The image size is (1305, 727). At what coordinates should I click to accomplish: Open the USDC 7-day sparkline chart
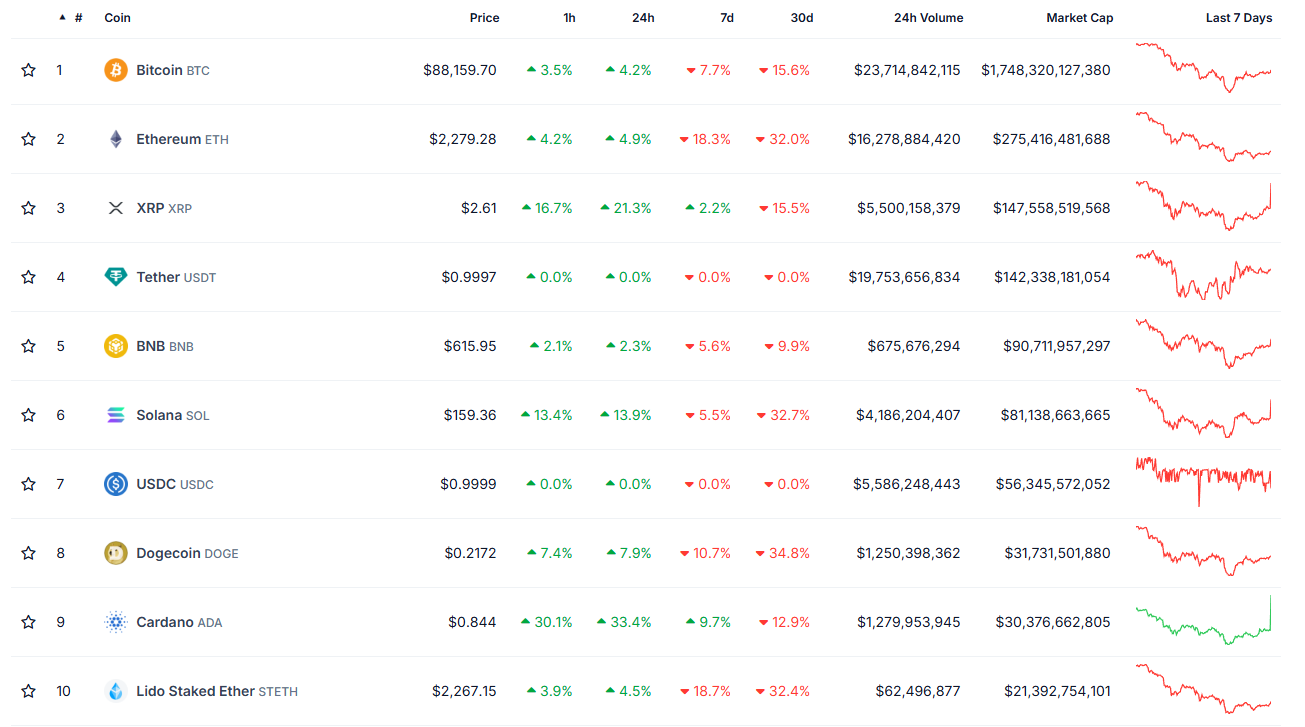click(1204, 480)
